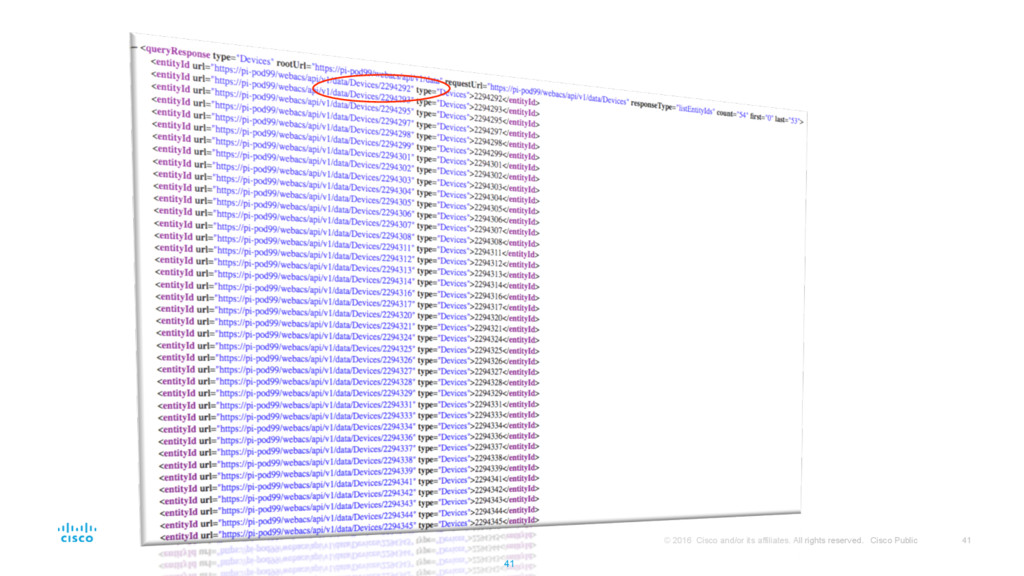Click the entityId row for 2294345
1024x576 pixels.
coord(351,529)
